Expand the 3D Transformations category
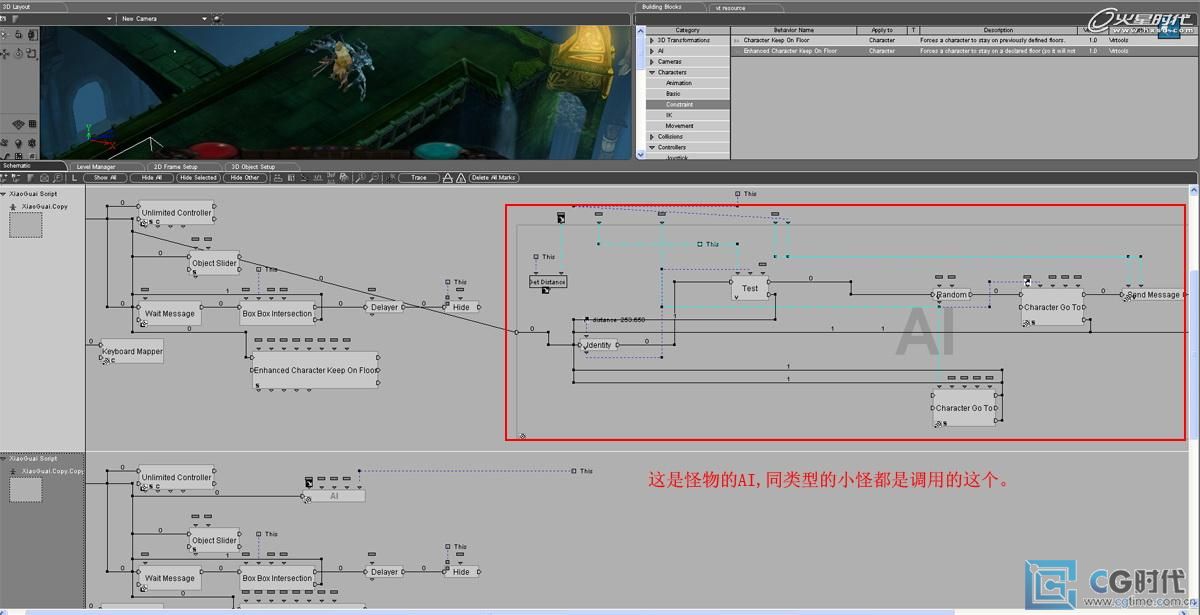 pyautogui.click(x=652, y=40)
